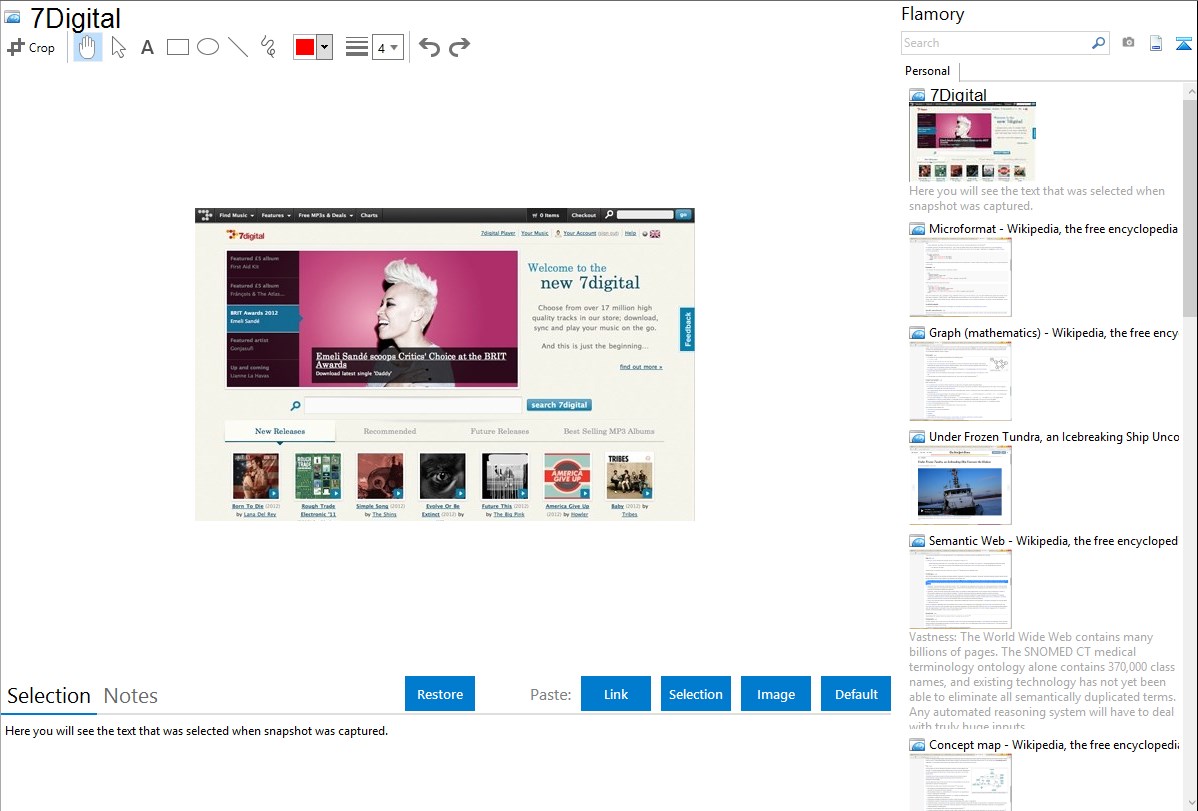The width and height of the screenshot is (1198, 811).
Task: Click the camera capture snapshot icon
Action: click(1128, 43)
